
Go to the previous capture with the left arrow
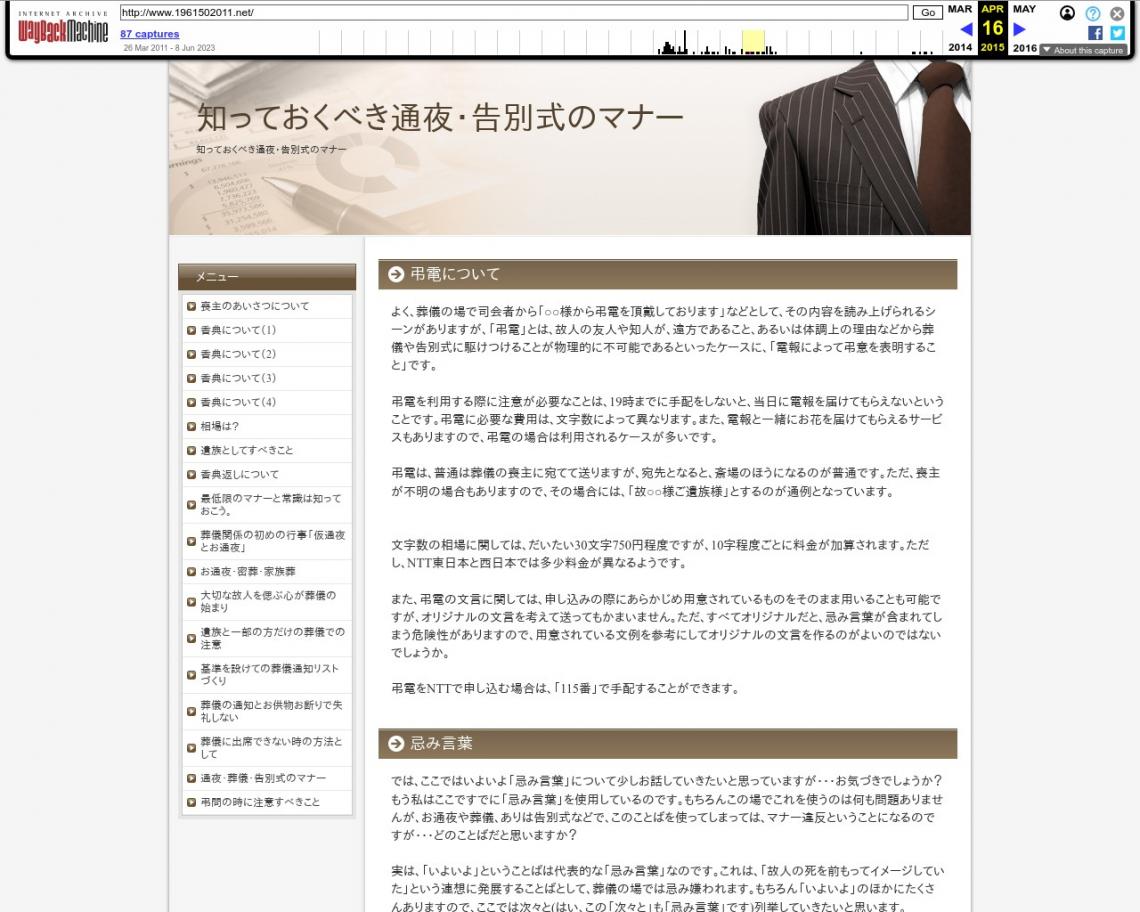(966, 29)
